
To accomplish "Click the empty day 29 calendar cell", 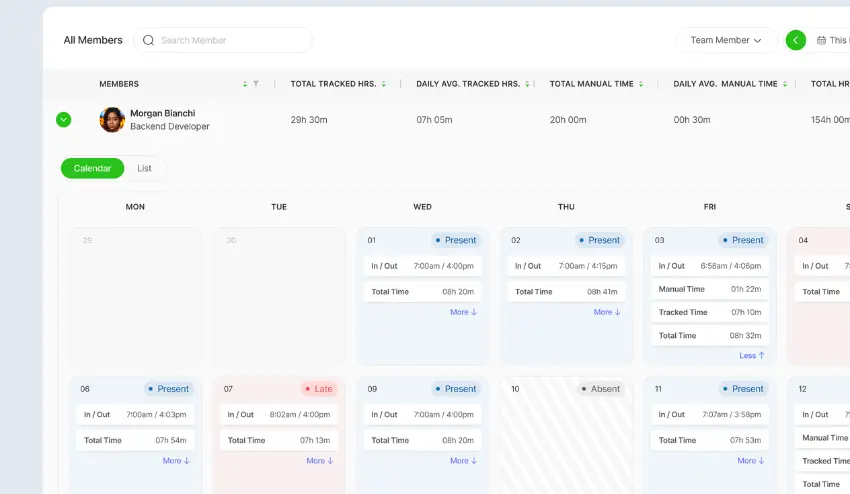I will tap(136, 297).
